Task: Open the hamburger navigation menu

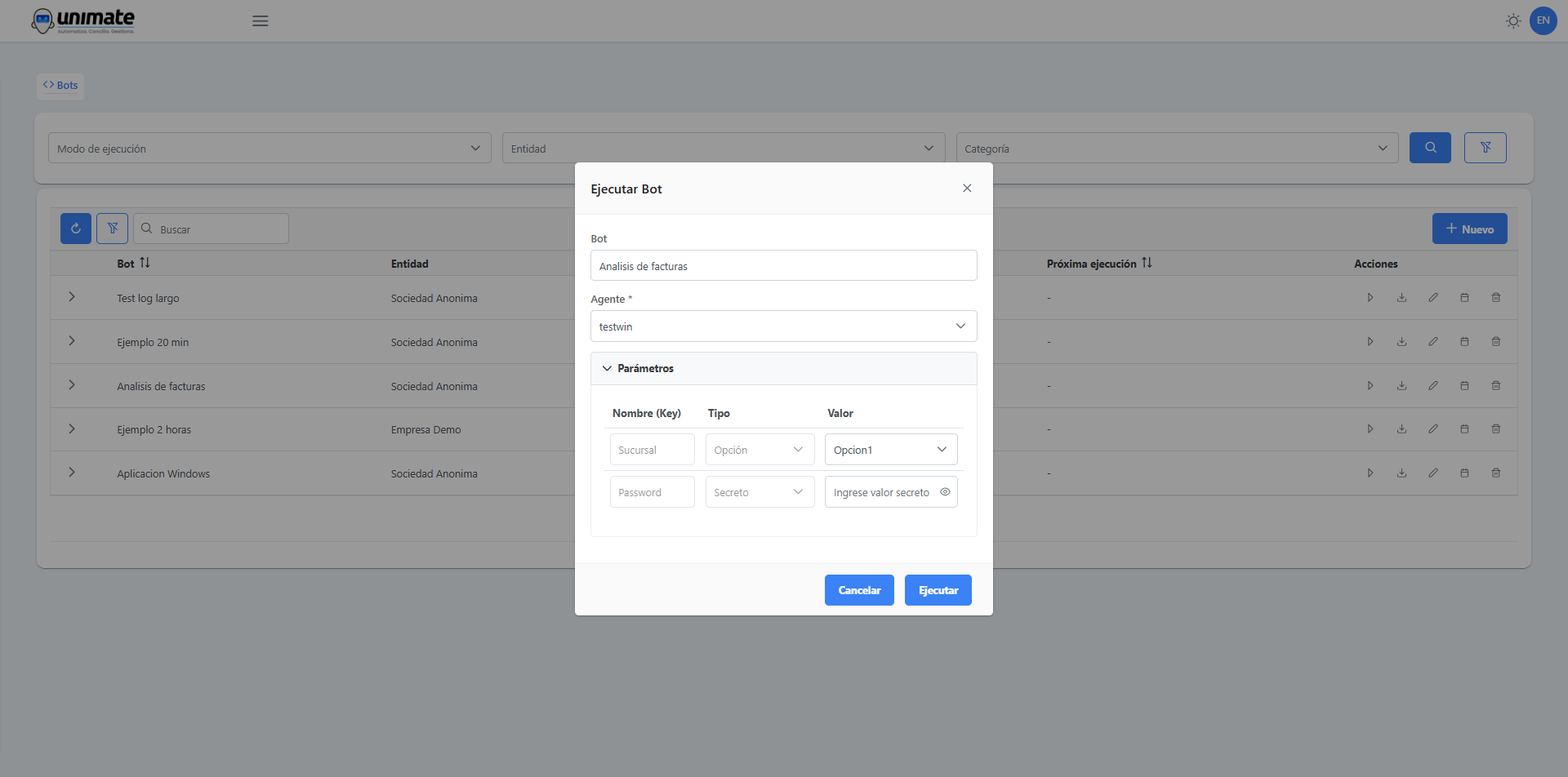Action: click(x=261, y=20)
